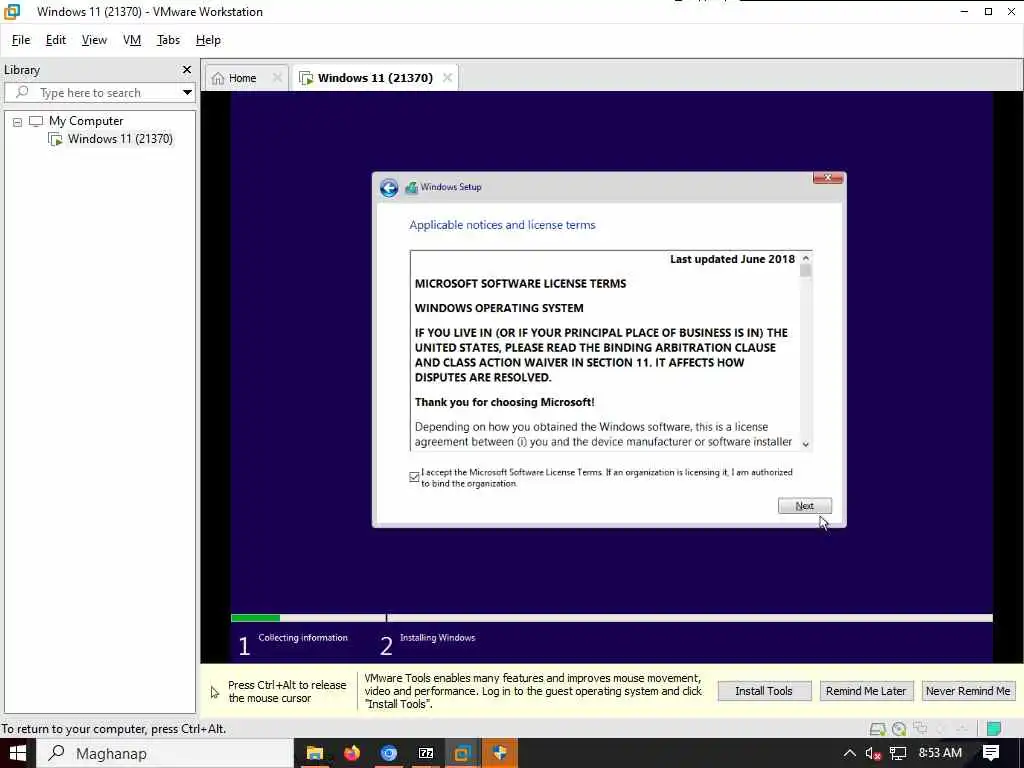
Task: Open File Explorer from the taskbar
Action: point(315,753)
